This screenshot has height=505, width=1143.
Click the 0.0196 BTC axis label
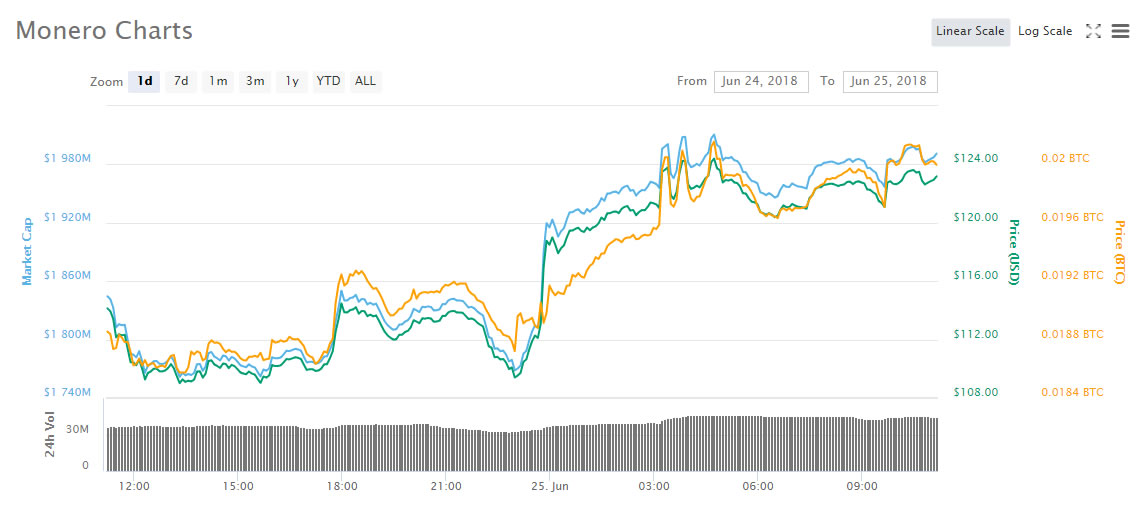pyautogui.click(x=1070, y=217)
